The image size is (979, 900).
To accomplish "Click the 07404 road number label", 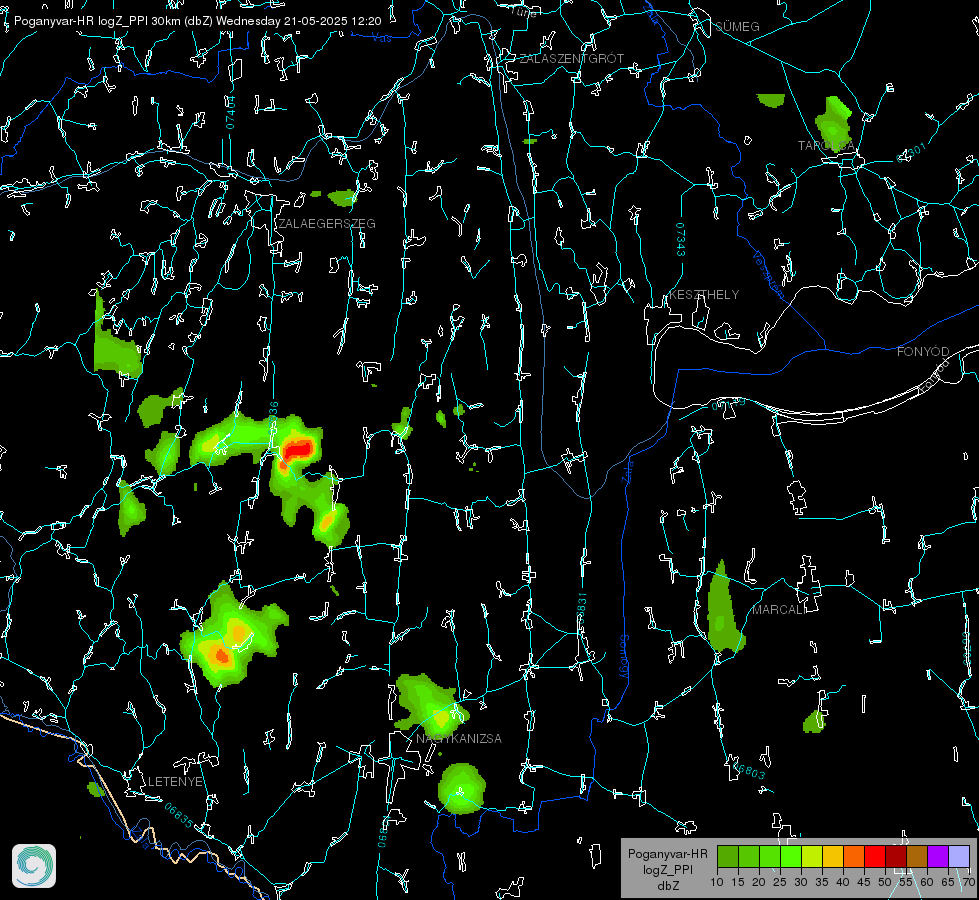I will click(x=230, y=112).
